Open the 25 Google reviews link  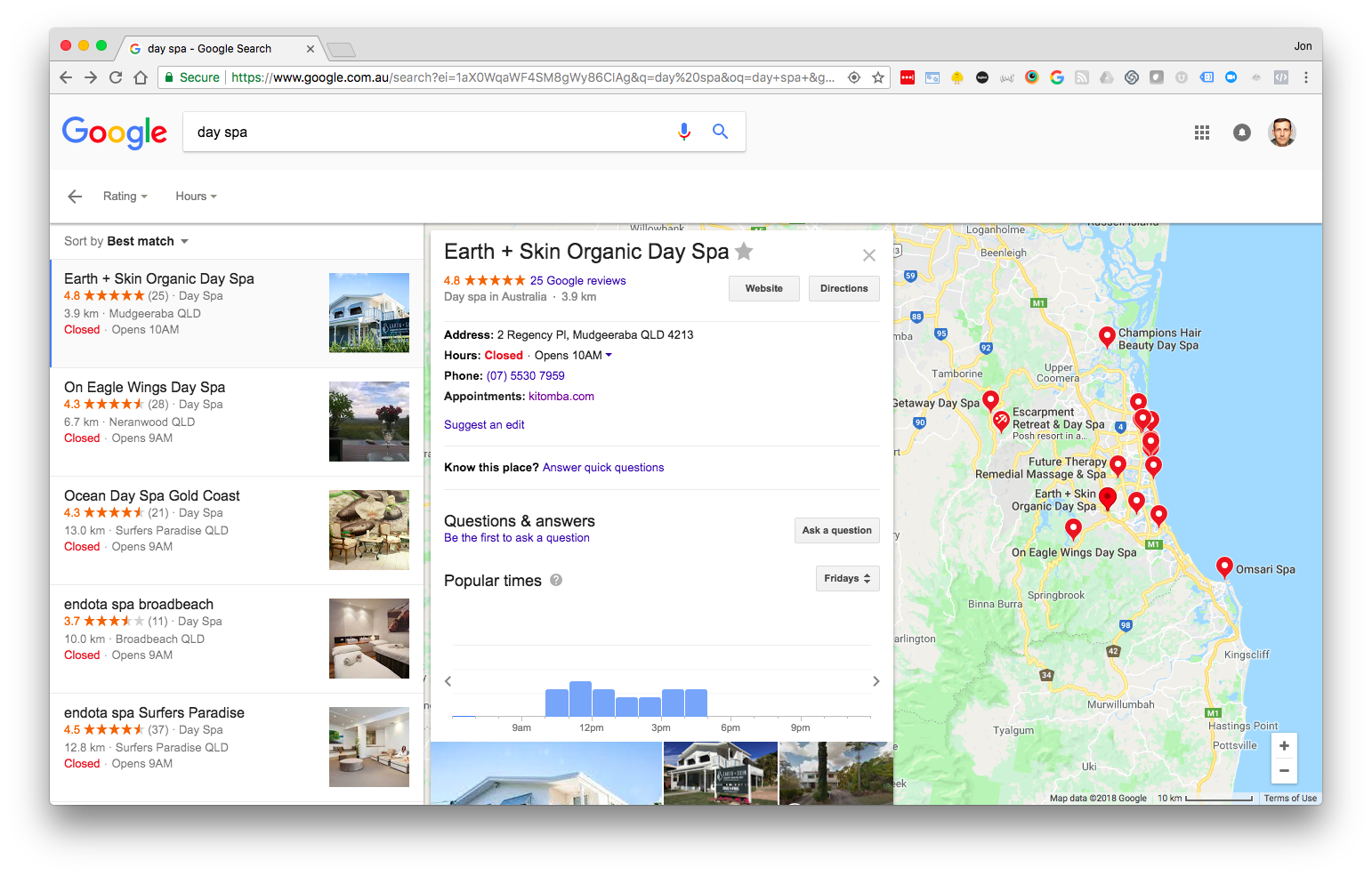pos(578,280)
